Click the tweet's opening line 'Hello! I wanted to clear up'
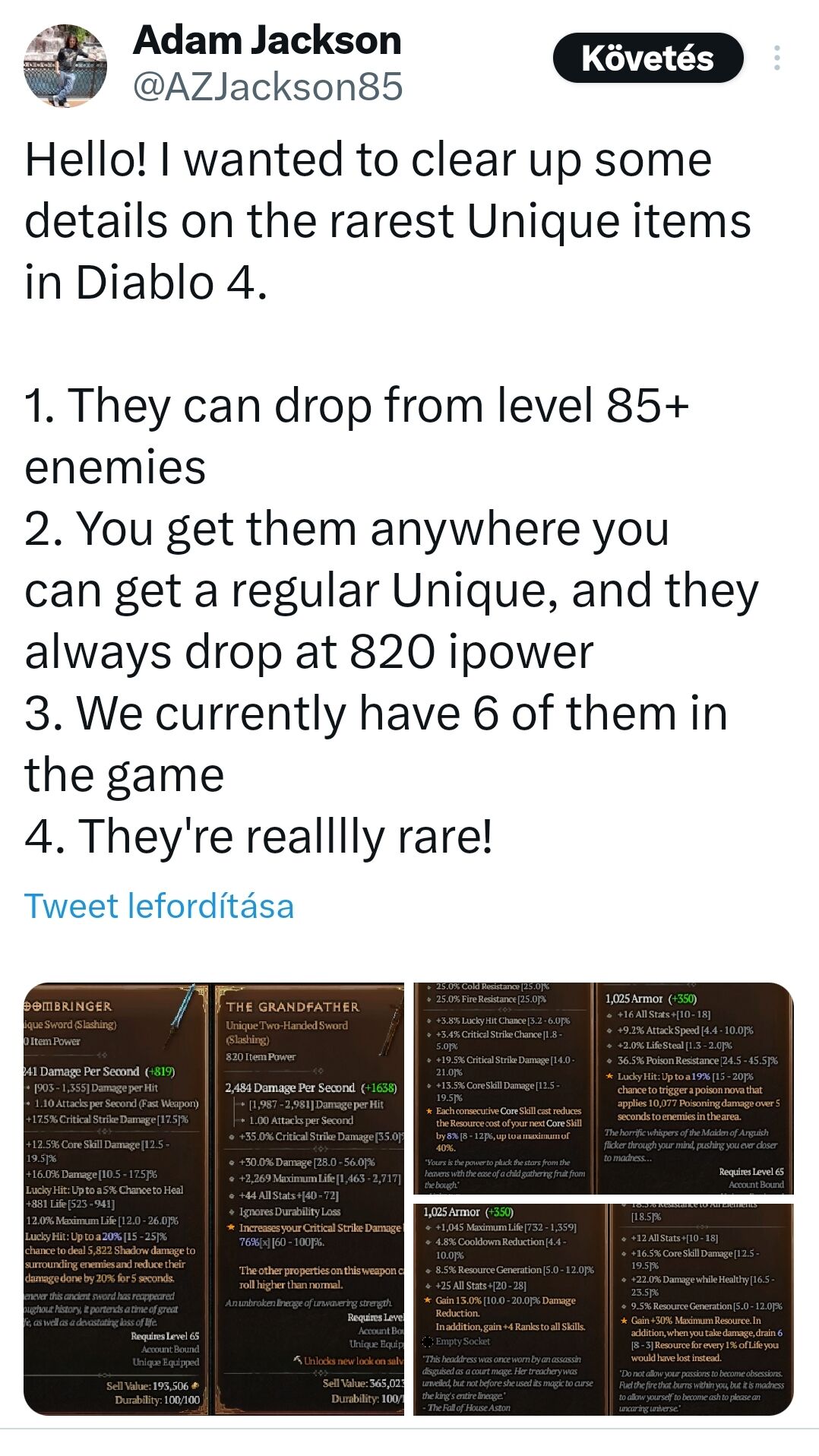This screenshot has height=1456, width=819. (368, 161)
